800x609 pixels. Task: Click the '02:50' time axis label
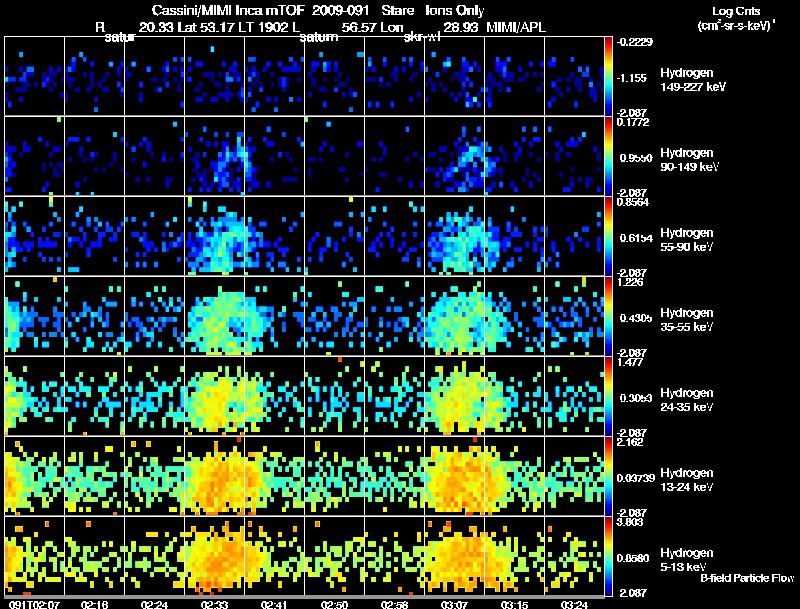coord(334,604)
